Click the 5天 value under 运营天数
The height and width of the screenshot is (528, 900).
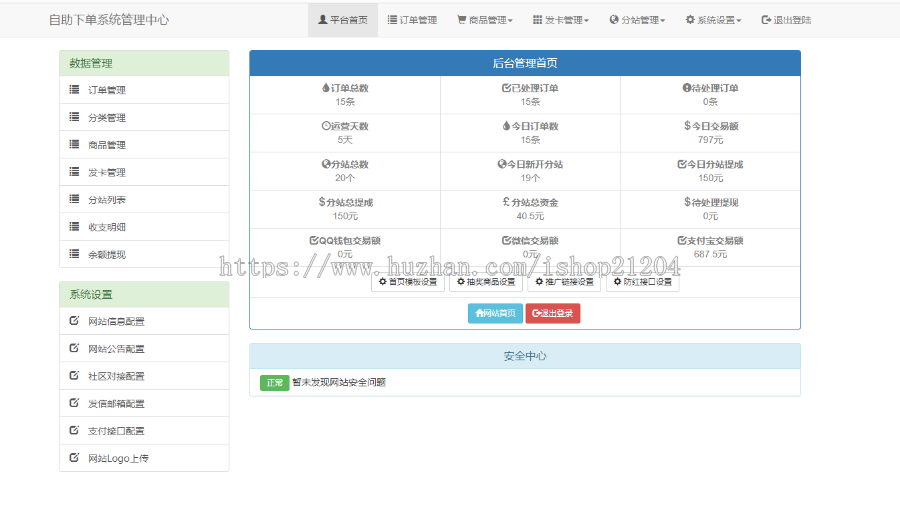pyautogui.click(x=345, y=140)
